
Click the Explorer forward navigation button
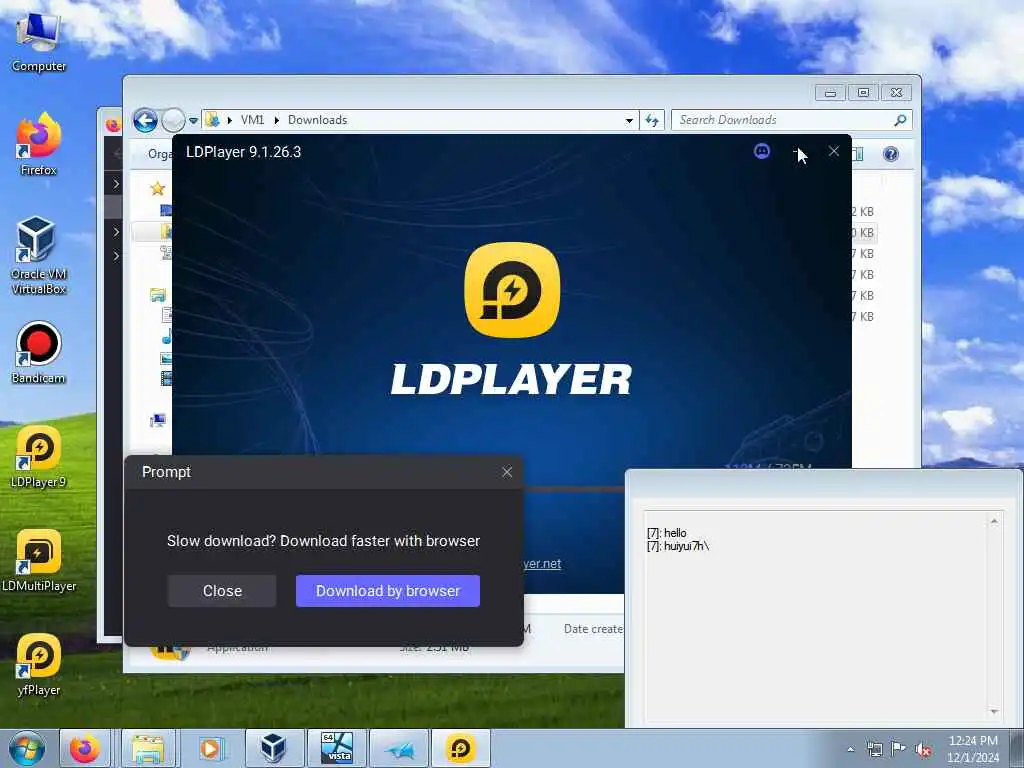pyautogui.click(x=173, y=120)
